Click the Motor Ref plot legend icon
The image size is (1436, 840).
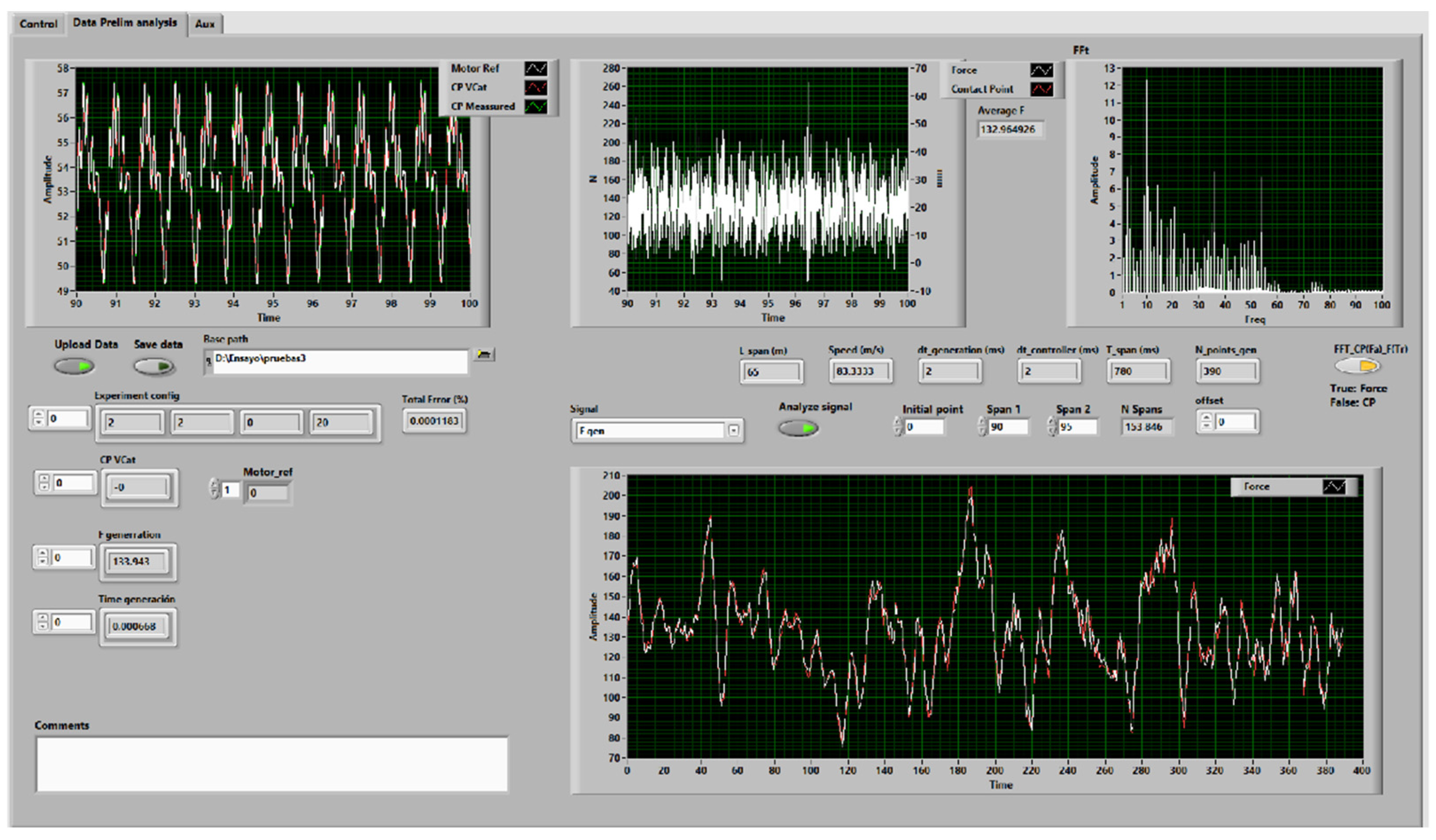535,68
